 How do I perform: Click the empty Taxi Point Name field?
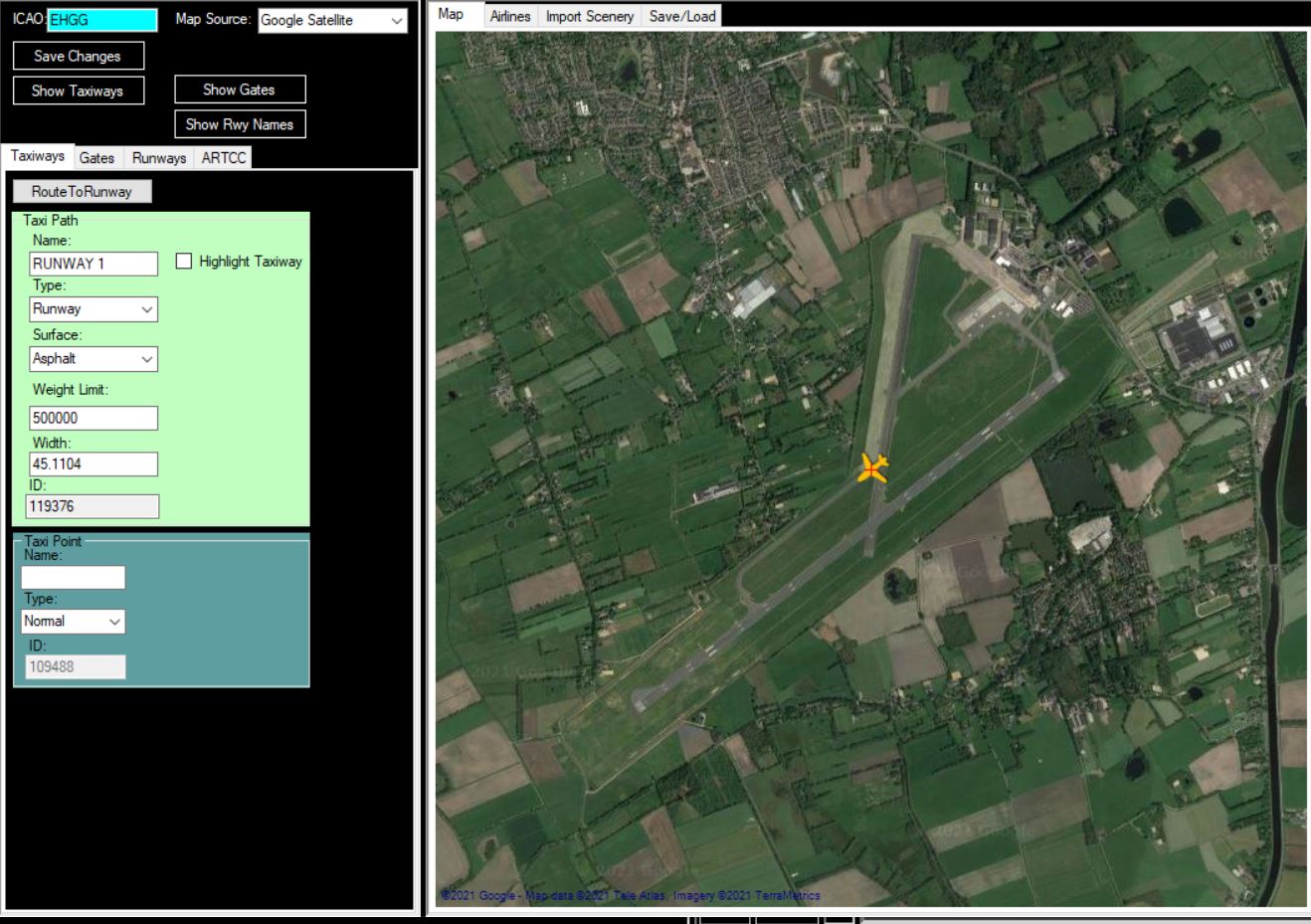pos(73,577)
